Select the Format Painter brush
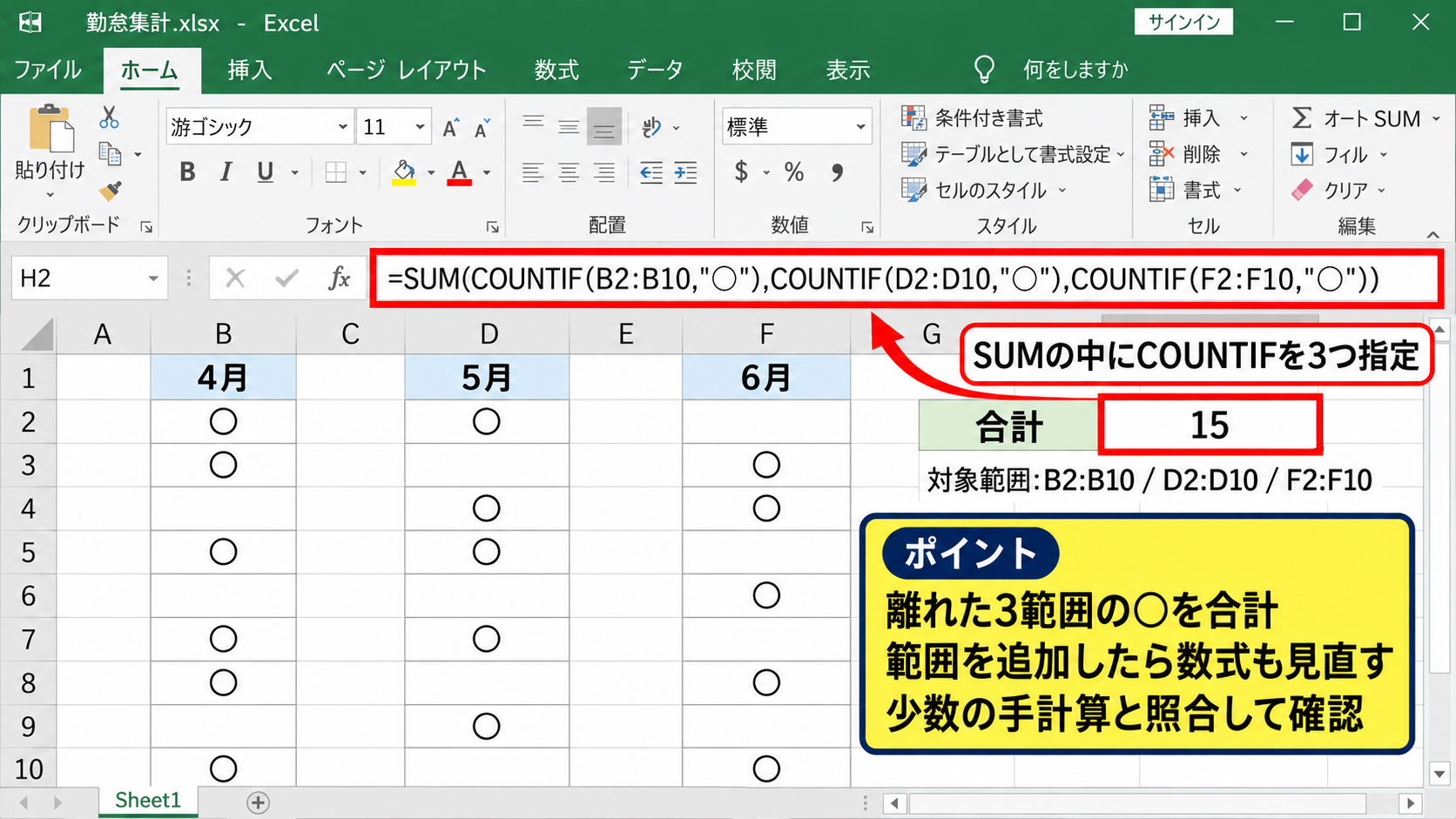 click(111, 190)
